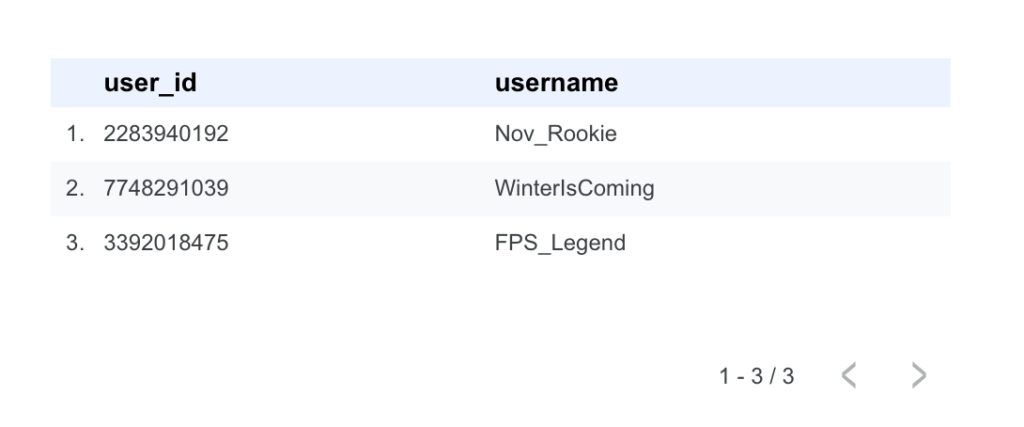
Task: Click user ID 3392018475
Action: pyautogui.click(x=166, y=243)
